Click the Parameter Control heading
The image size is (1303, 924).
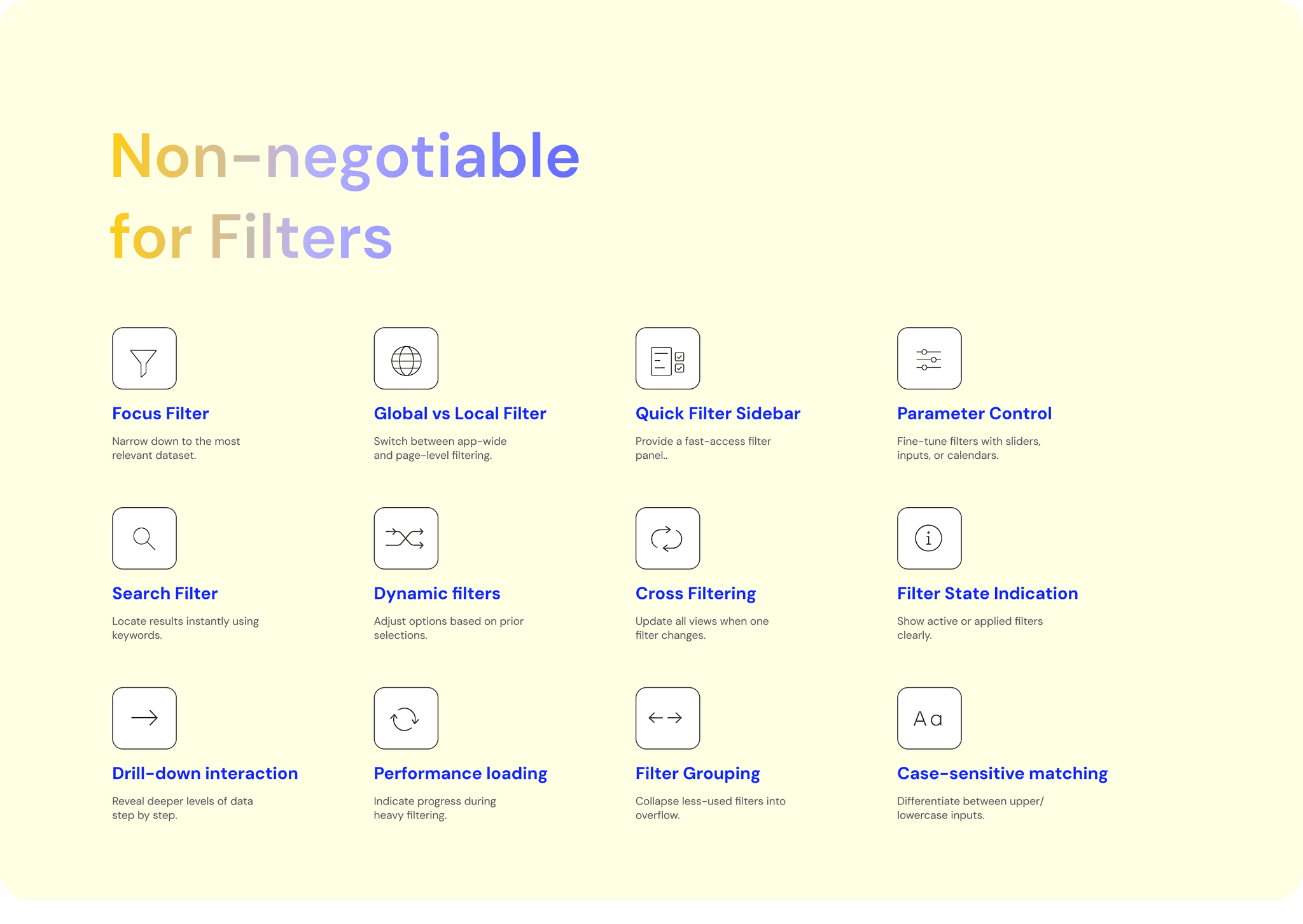click(x=974, y=414)
